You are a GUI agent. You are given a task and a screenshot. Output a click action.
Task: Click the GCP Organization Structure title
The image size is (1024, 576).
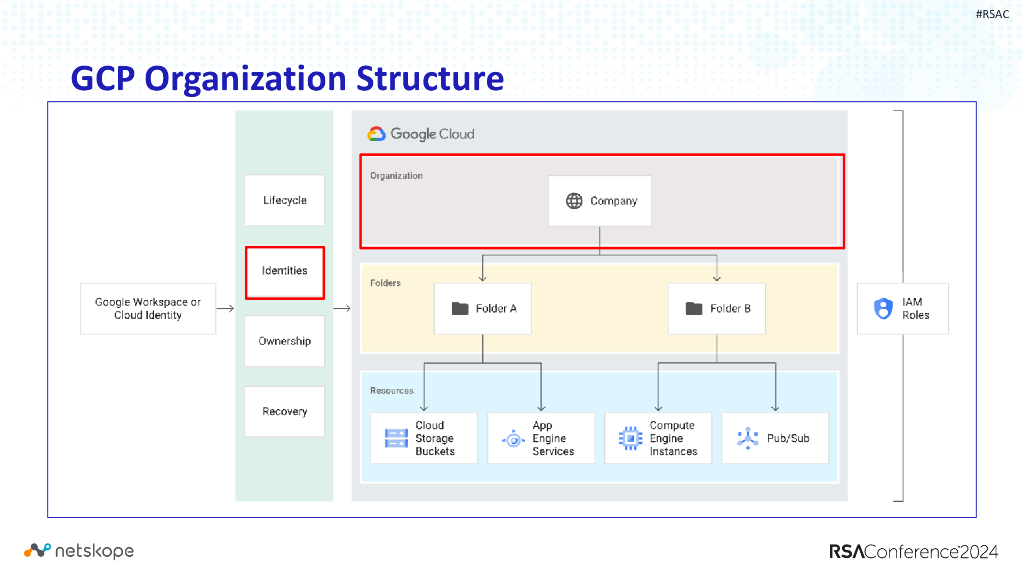(287, 78)
